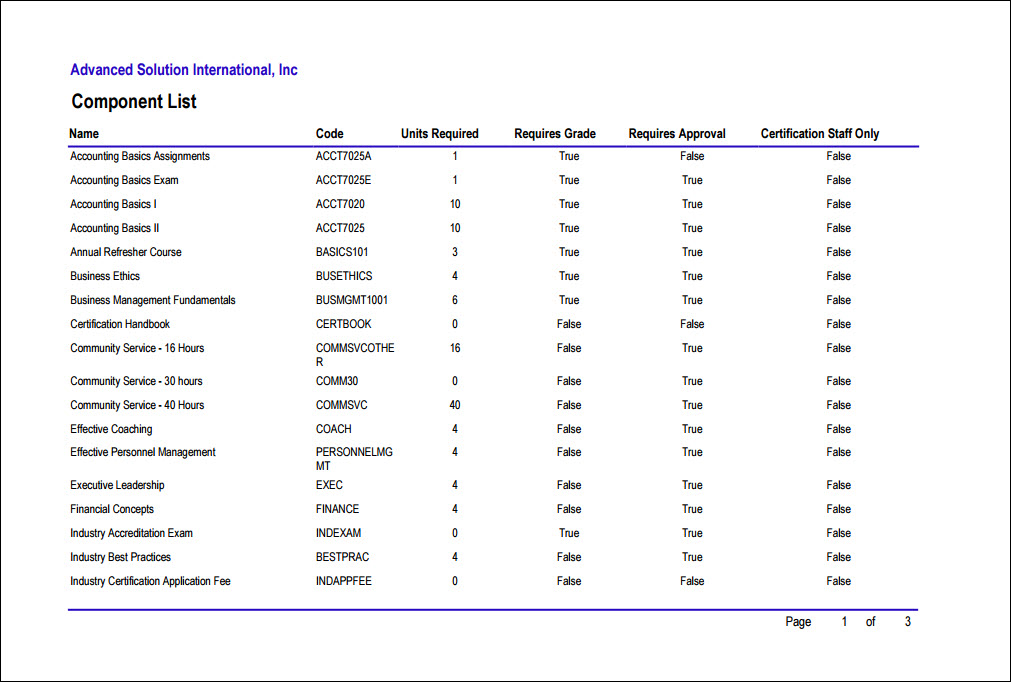Select units value 40 for COMMSVC
The image size is (1011, 682).
455,404
